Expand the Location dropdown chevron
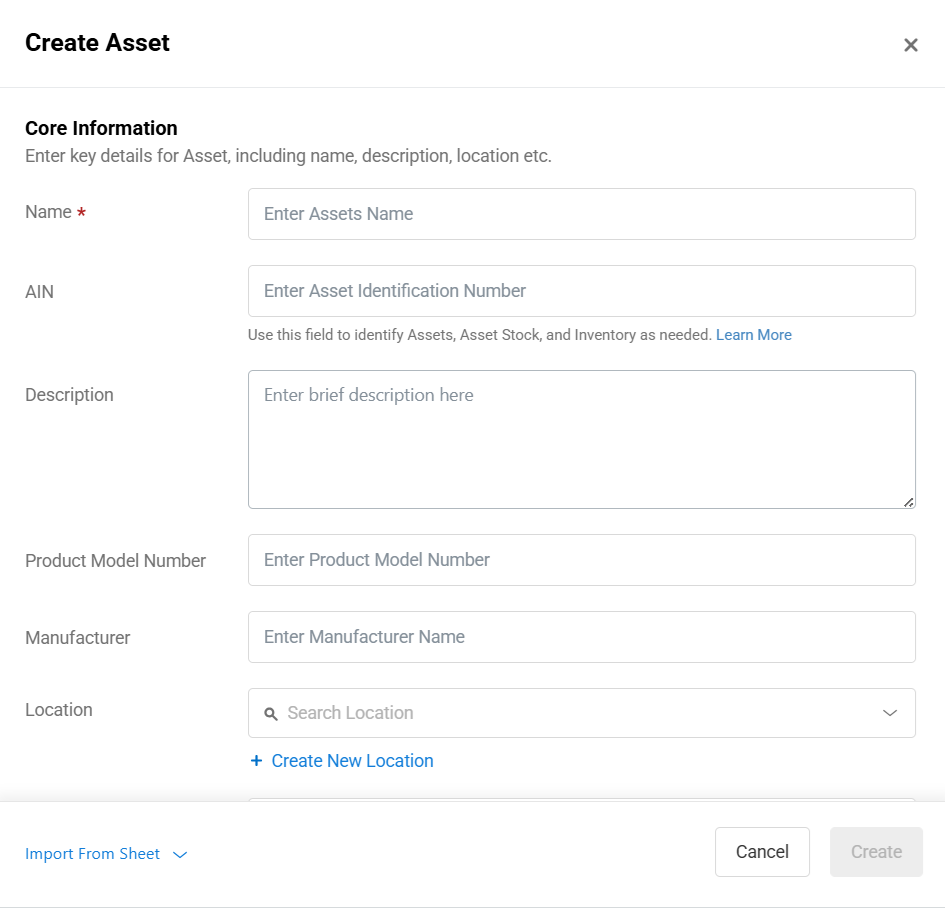This screenshot has height=908, width=945. 890,713
